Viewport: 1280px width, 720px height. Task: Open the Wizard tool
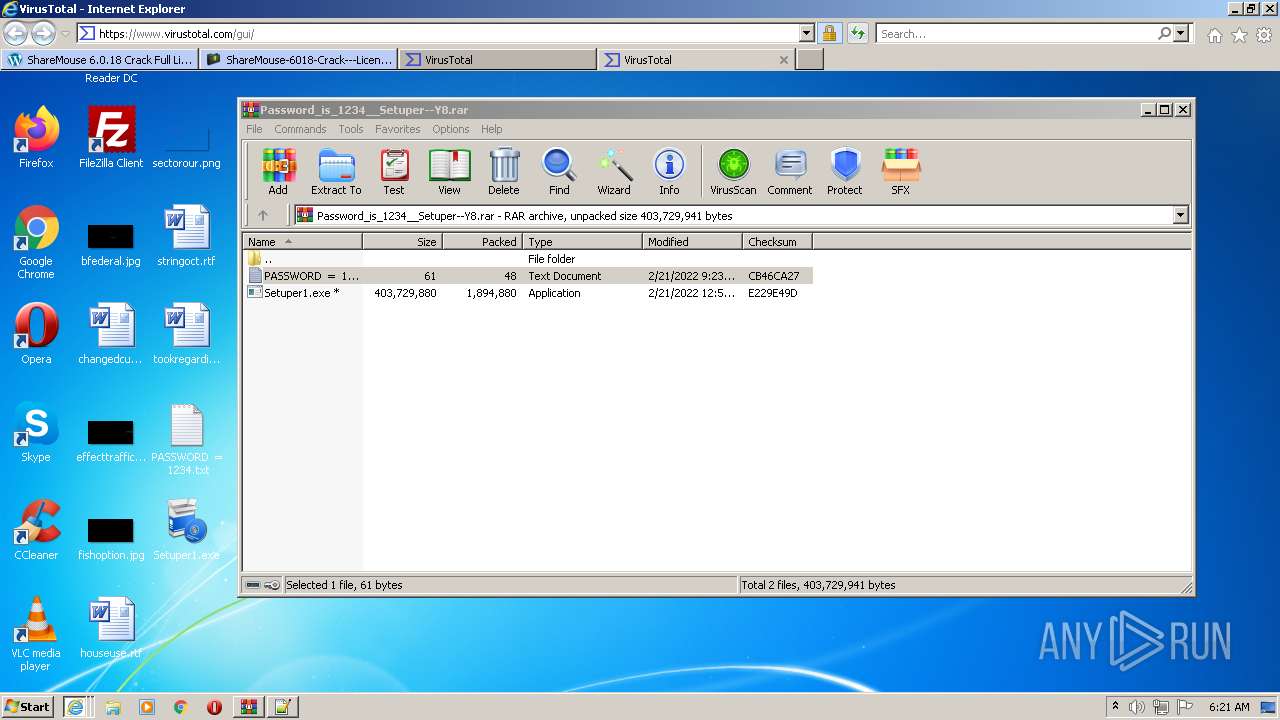[x=614, y=172]
